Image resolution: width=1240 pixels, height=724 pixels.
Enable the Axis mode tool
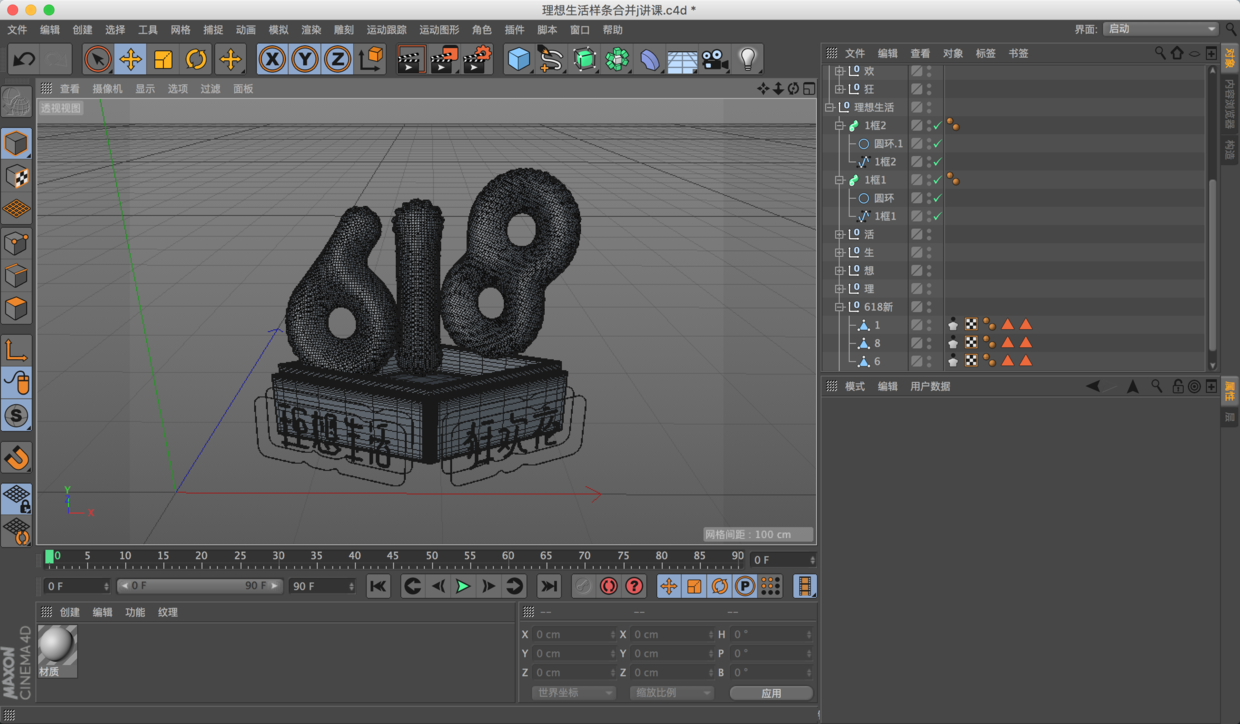pyautogui.click(x=16, y=350)
